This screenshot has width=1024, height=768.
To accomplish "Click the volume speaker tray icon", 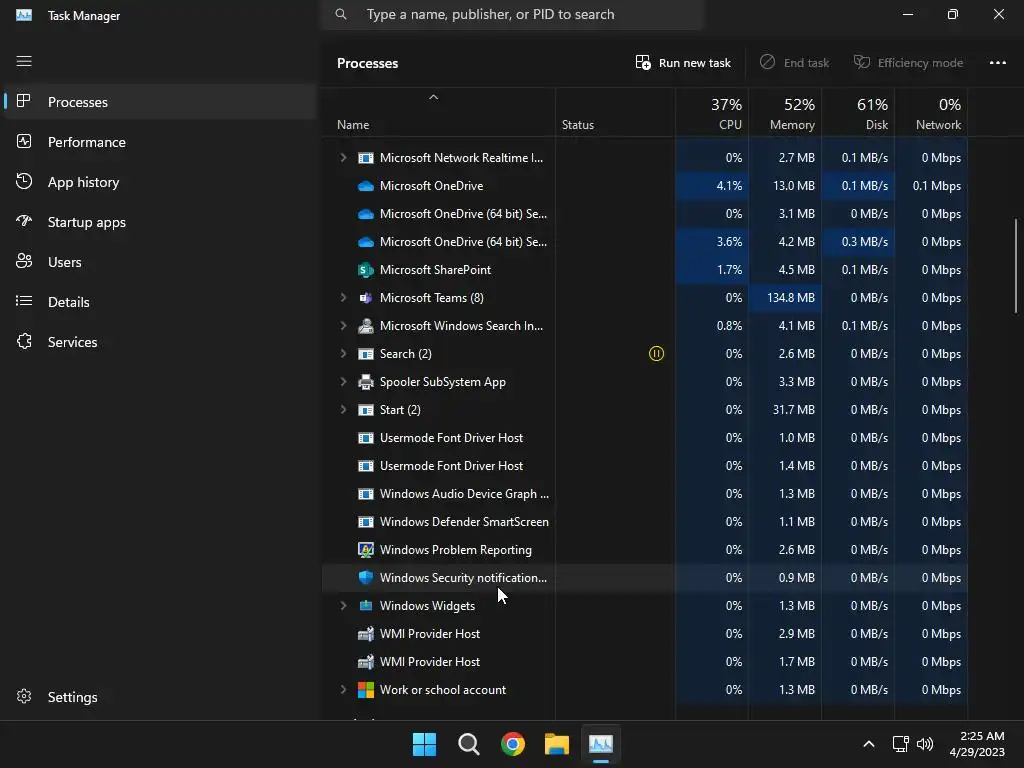I will [925, 744].
